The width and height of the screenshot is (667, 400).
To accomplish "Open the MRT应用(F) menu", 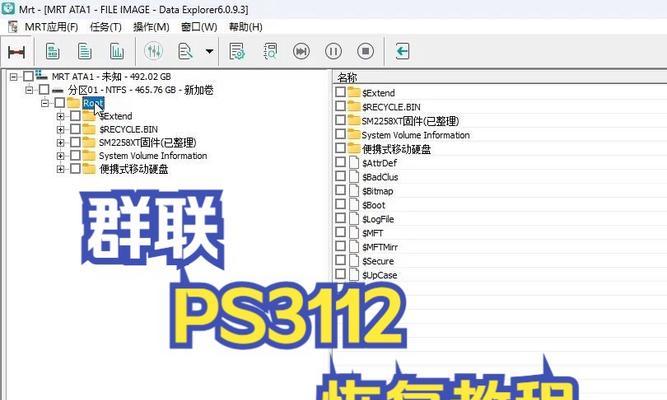I will 51,27.
